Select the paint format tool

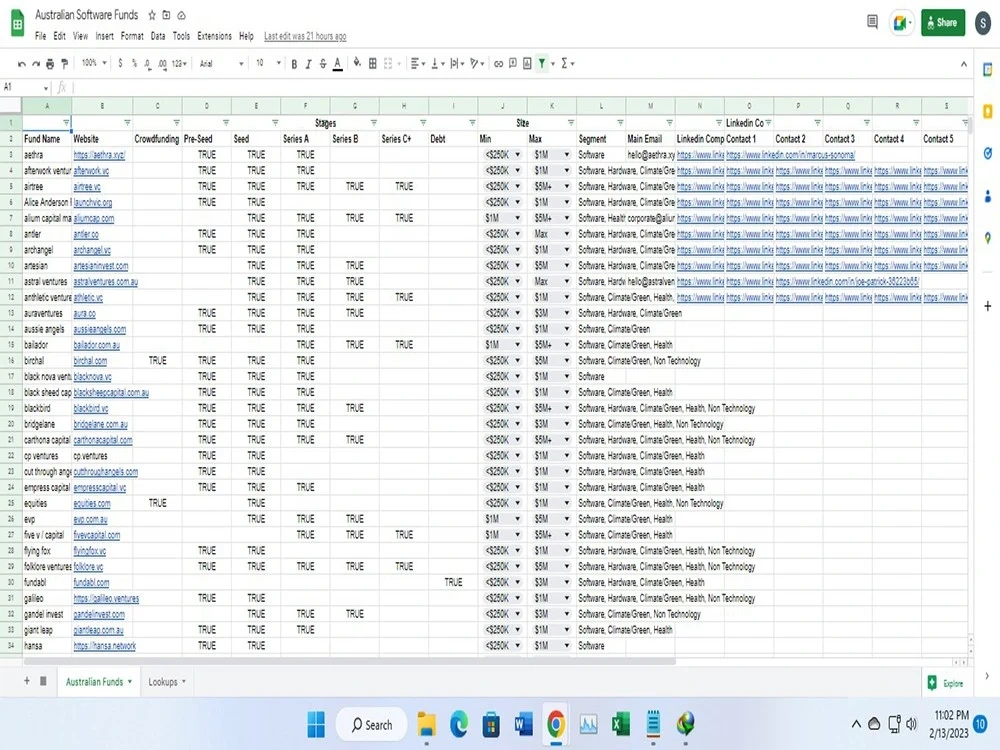(64, 64)
